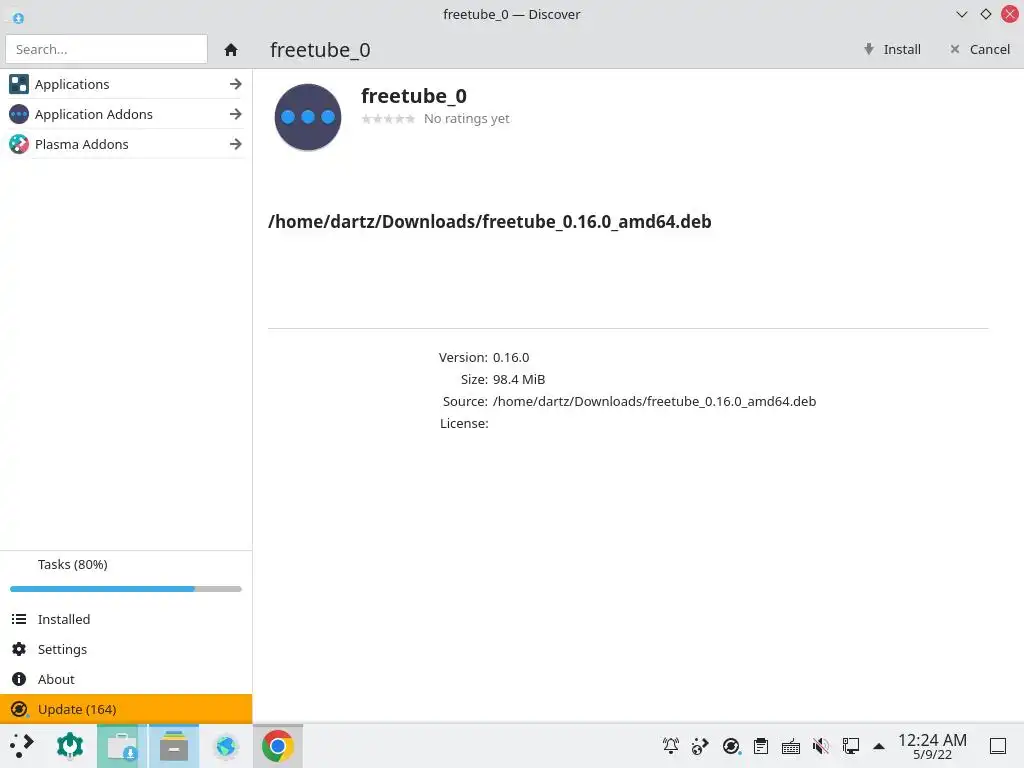Screen dimensions: 1024x768
Task: Focus the Search input field
Action: tap(106, 50)
